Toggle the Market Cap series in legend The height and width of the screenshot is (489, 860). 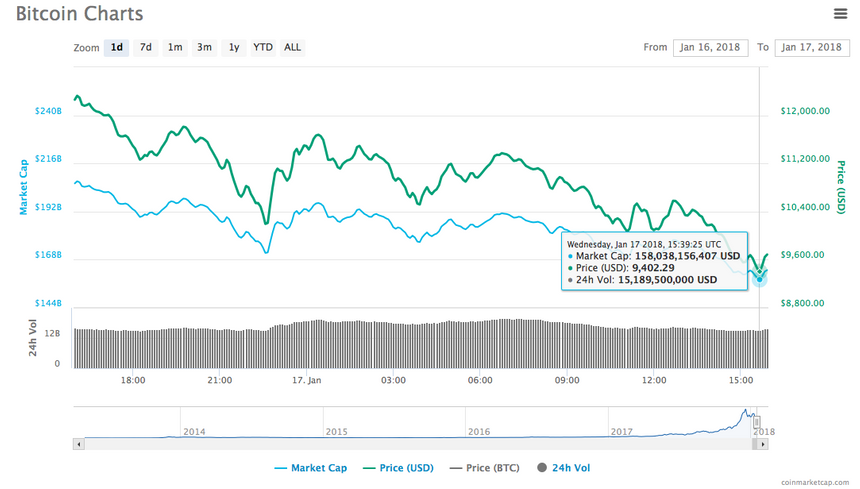coord(310,467)
